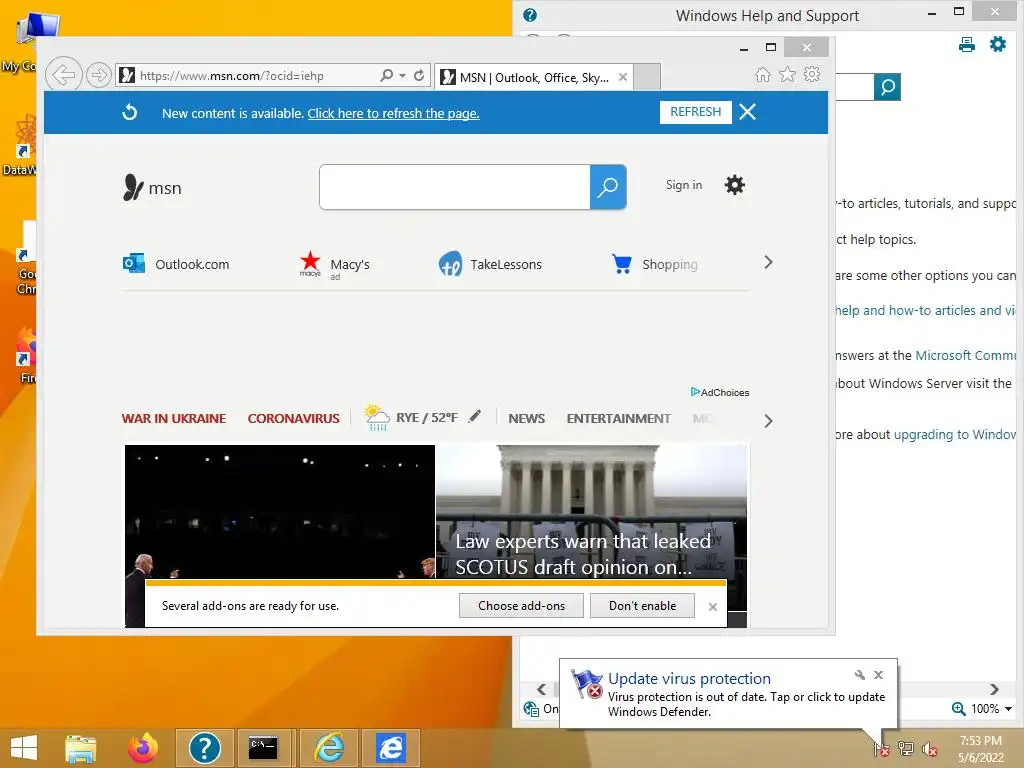The width and height of the screenshot is (1024, 768).
Task: Open the RYE / 52°F weather entry
Action: pyautogui.click(x=411, y=417)
